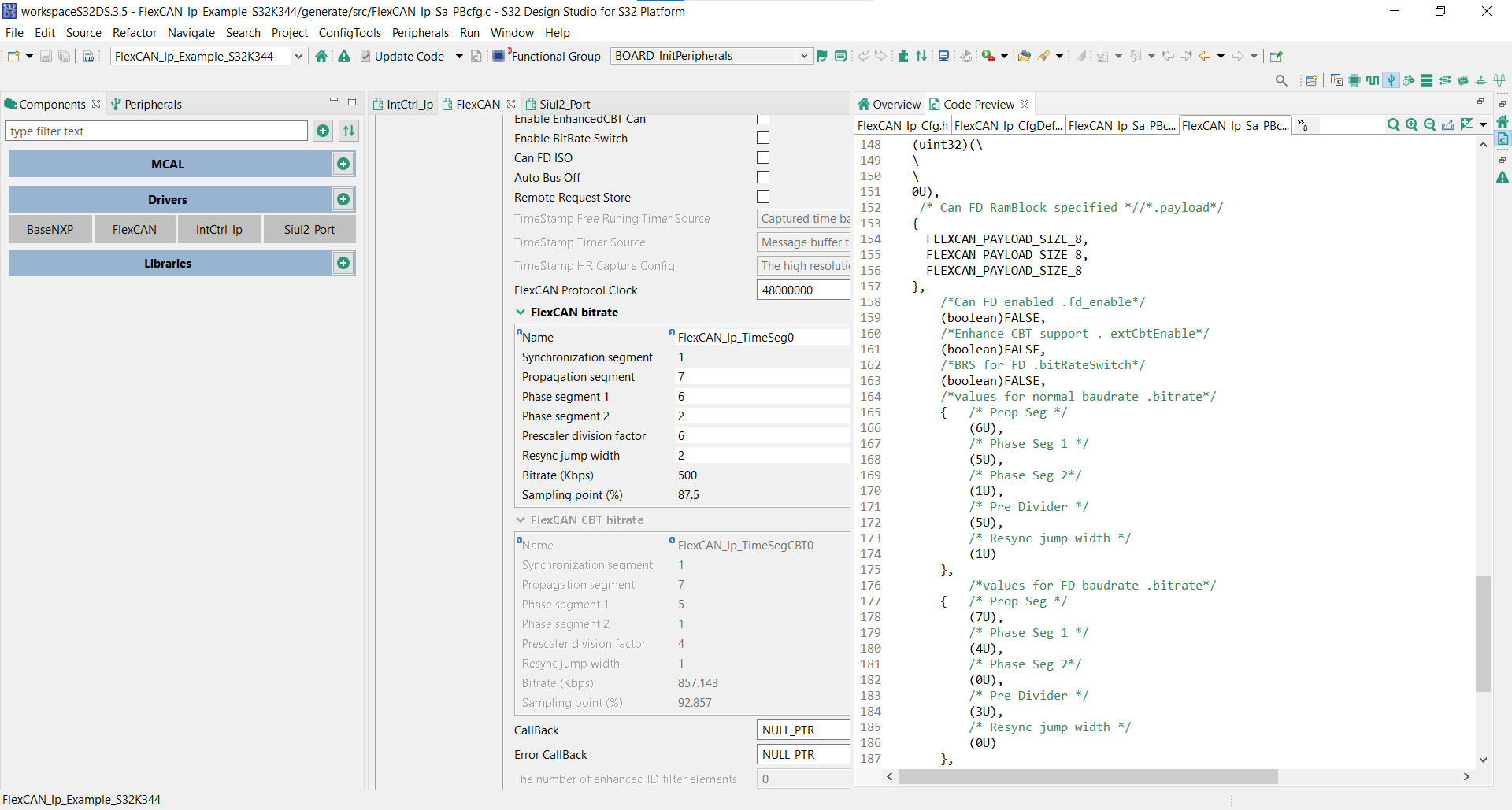Click the sort arrows in Components panel
1512x810 pixels.
click(x=348, y=131)
